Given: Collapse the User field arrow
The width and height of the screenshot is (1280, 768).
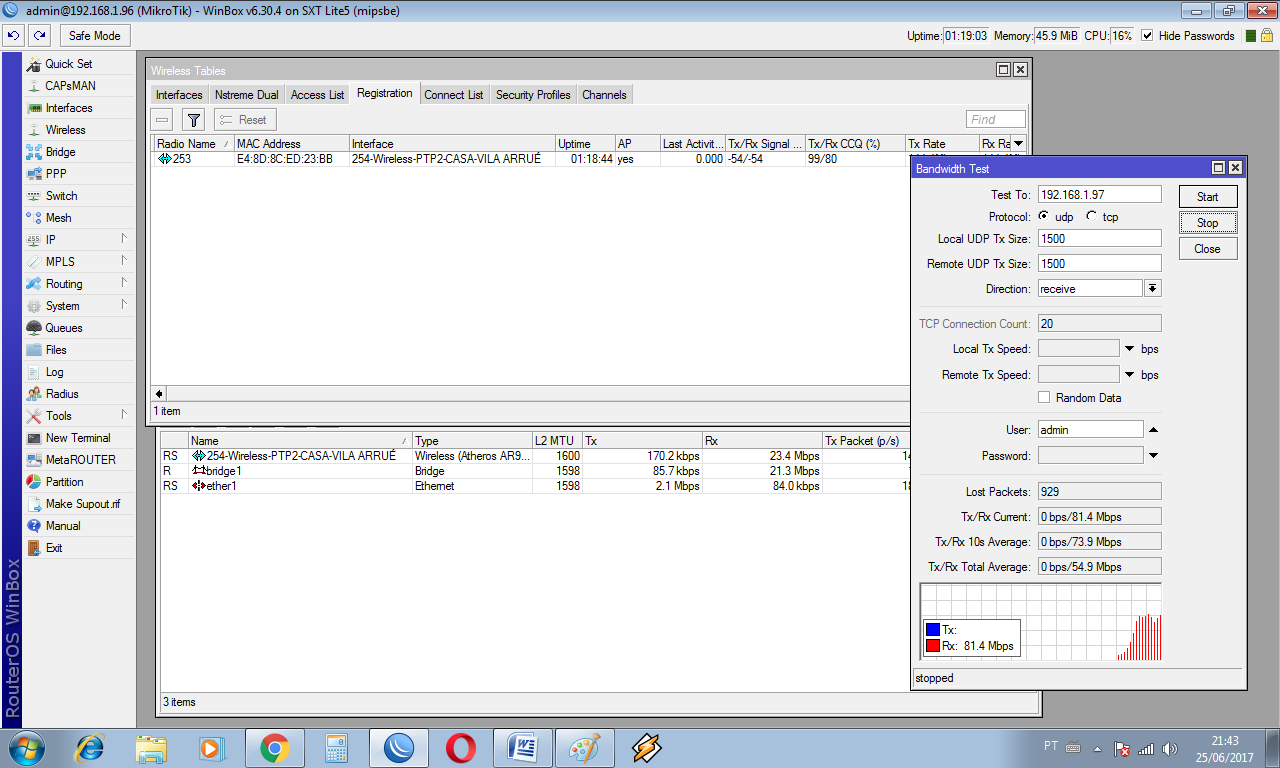Looking at the screenshot, I should tap(1153, 430).
